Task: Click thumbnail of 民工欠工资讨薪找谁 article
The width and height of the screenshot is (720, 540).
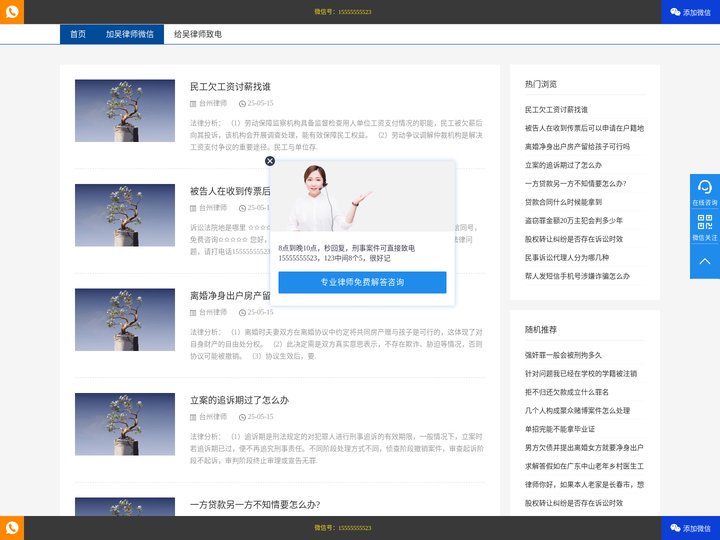Action: pyautogui.click(x=125, y=111)
